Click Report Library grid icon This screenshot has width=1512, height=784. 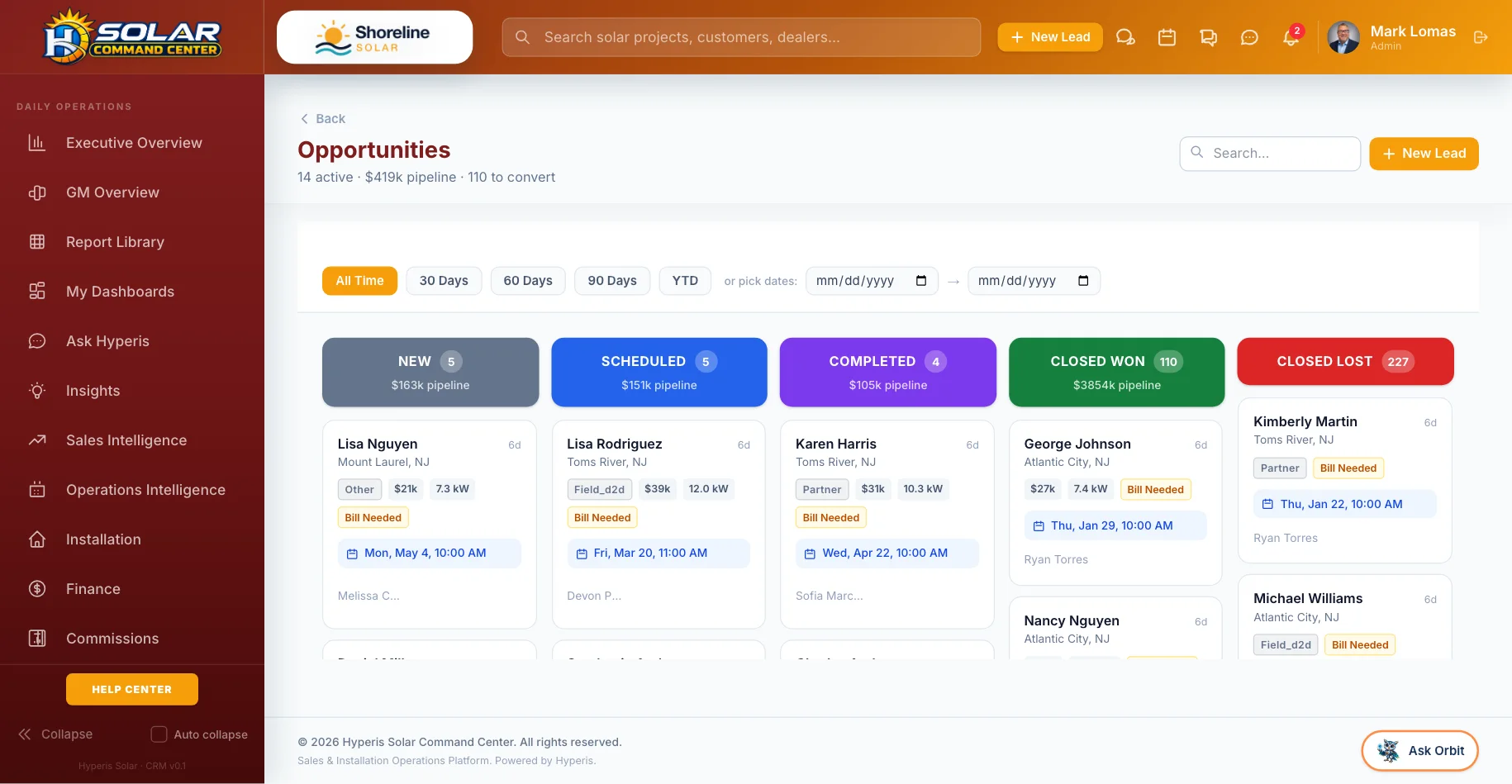tap(37, 242)
